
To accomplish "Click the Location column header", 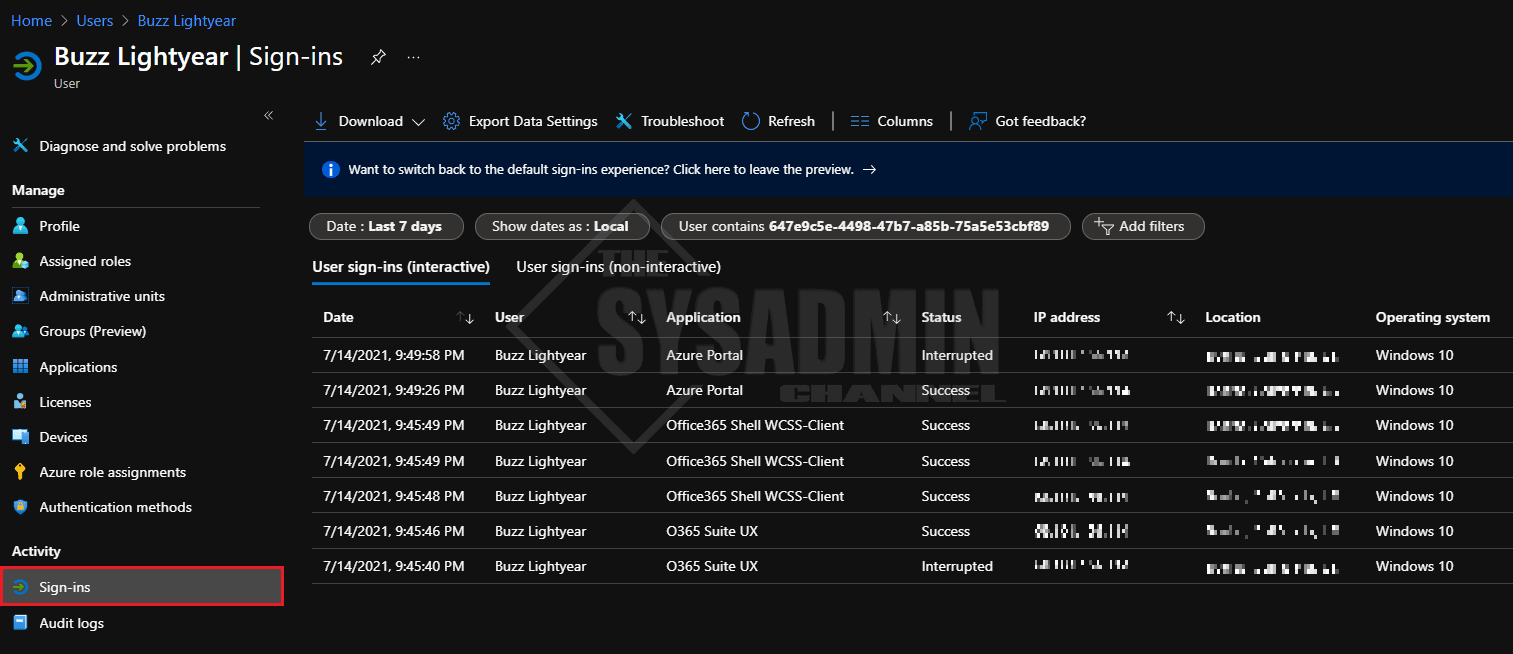I will [1233, 317].
